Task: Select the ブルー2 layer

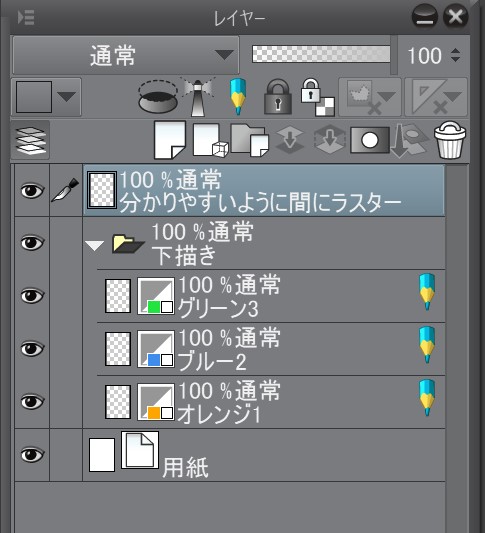Action: click(271, 349)
